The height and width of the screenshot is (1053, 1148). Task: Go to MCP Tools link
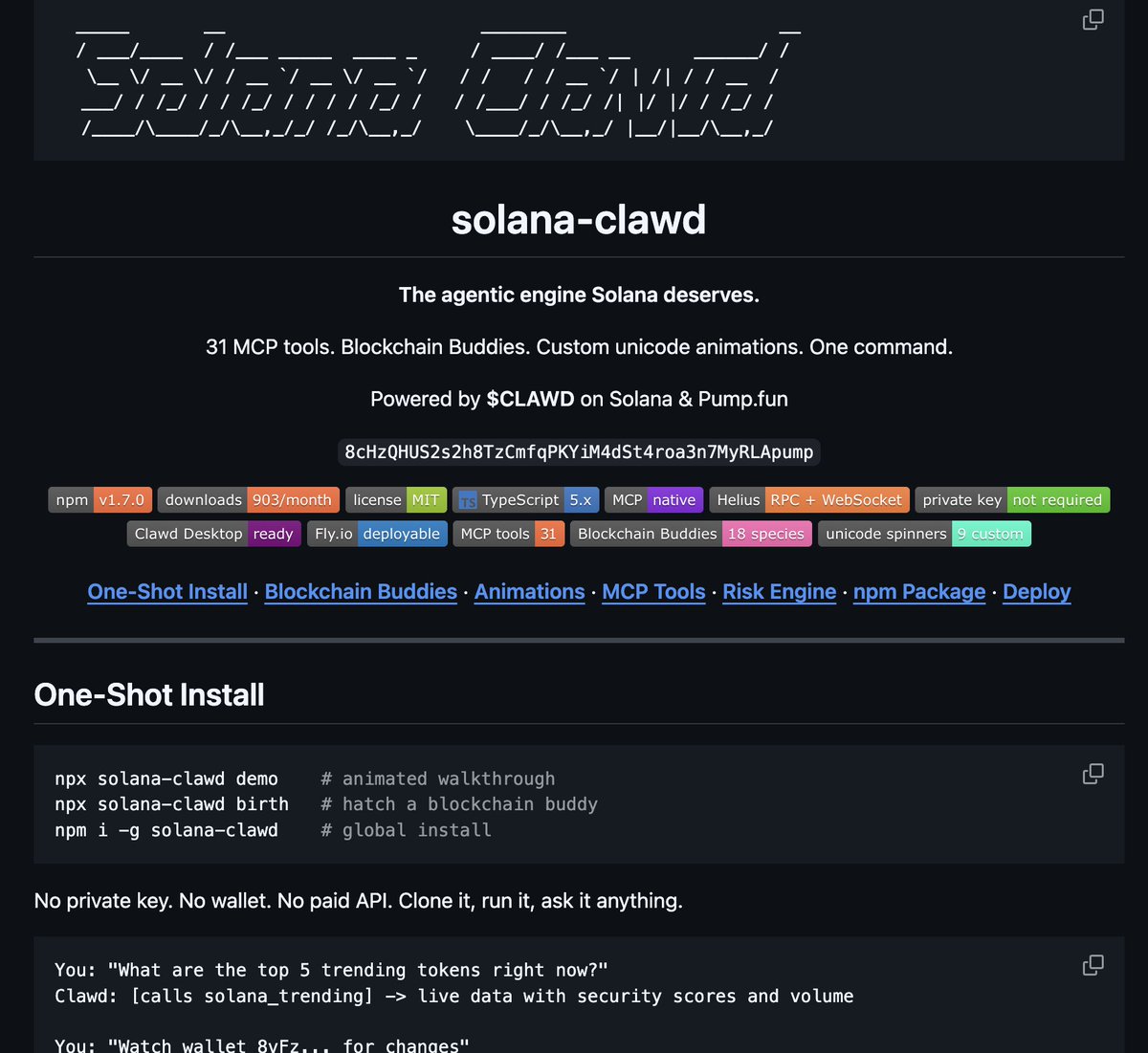pos(653,592)
